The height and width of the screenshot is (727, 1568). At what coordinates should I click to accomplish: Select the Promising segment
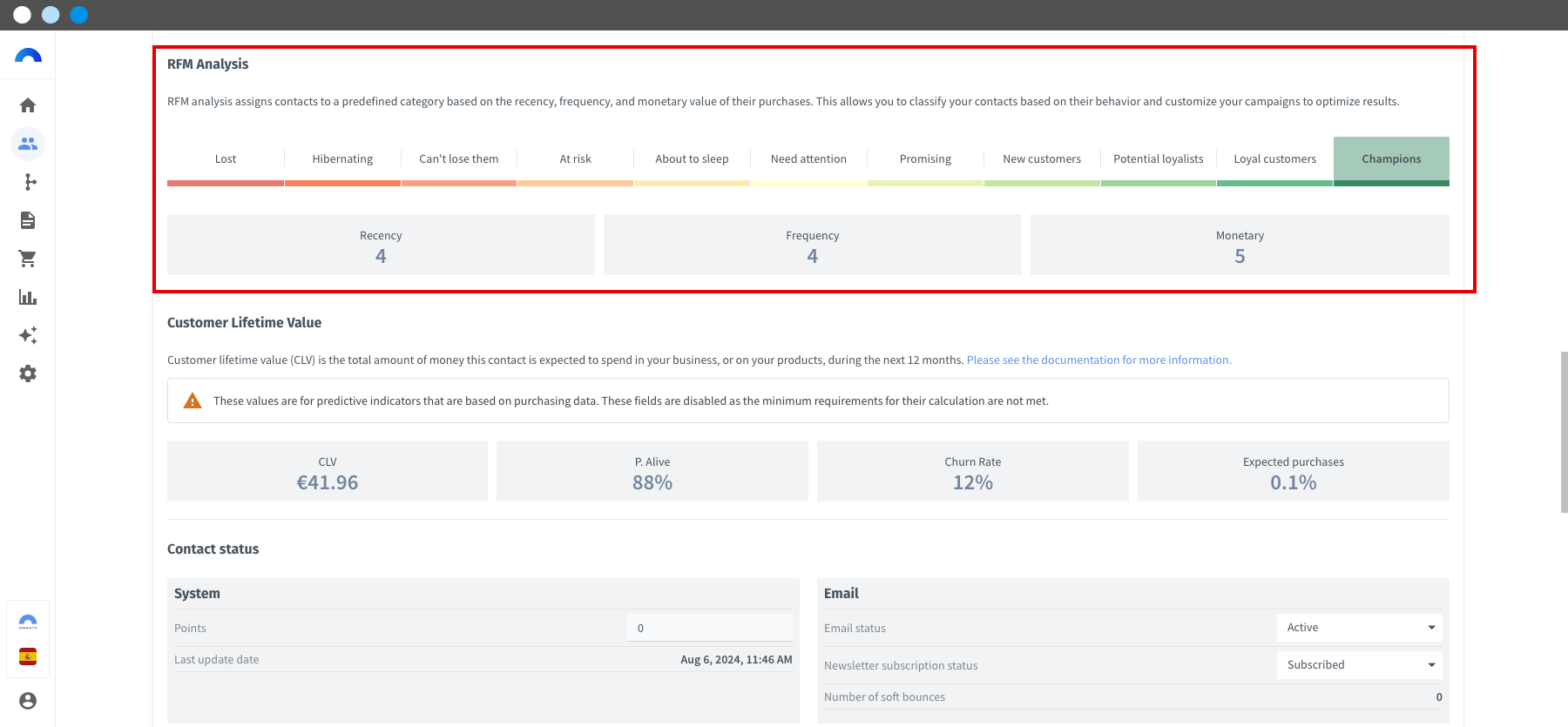coord(925,159)
